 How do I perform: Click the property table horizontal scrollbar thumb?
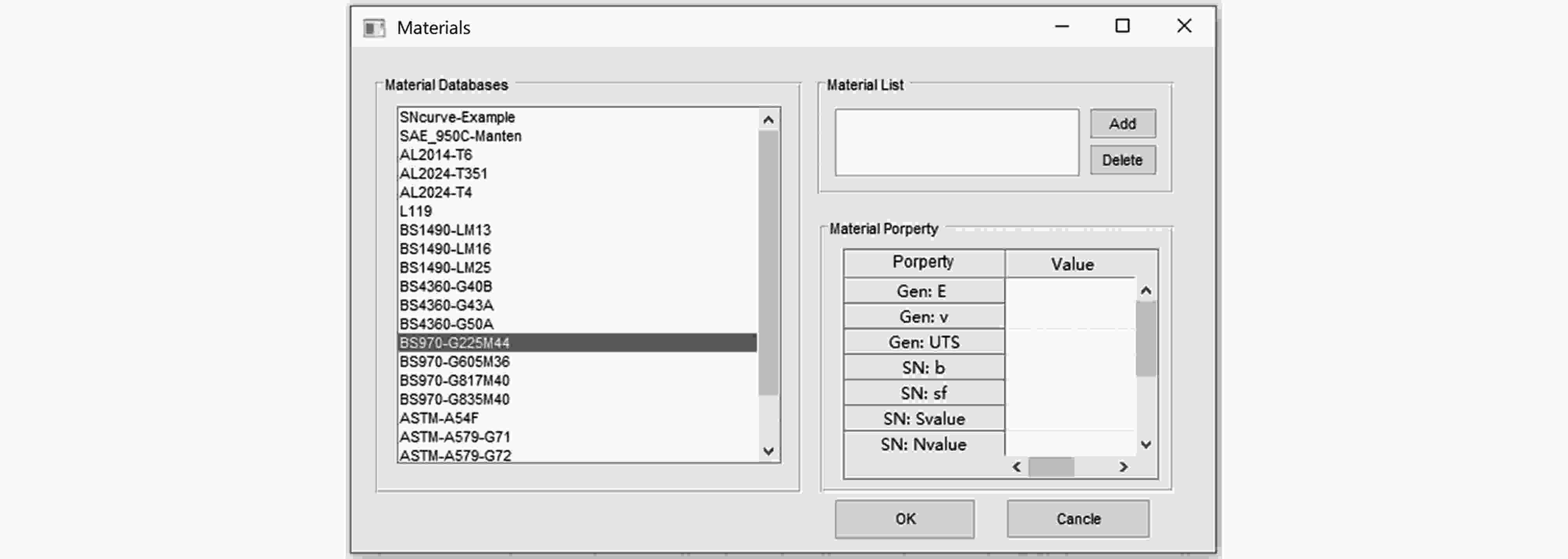tap(1051, 467)
